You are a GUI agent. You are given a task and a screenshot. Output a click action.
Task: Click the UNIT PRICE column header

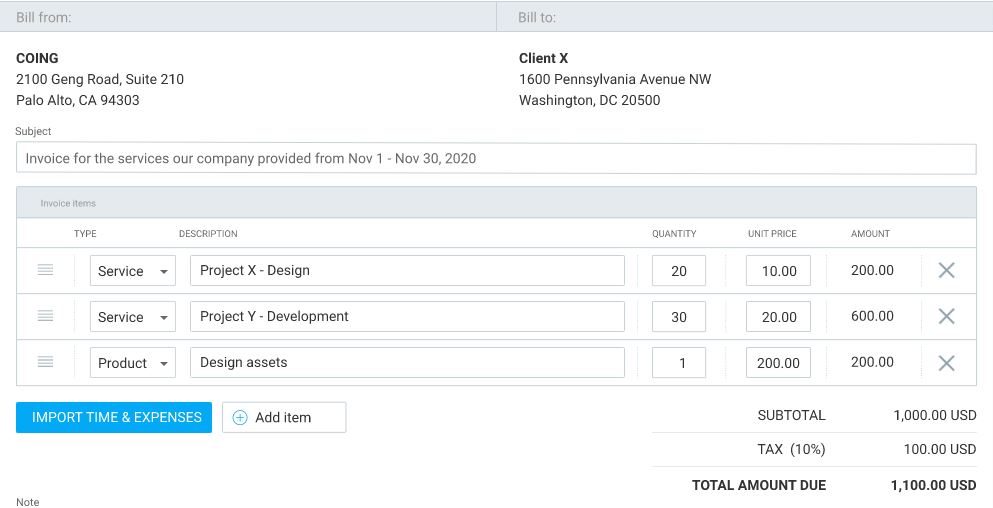(x=772, y=234)
